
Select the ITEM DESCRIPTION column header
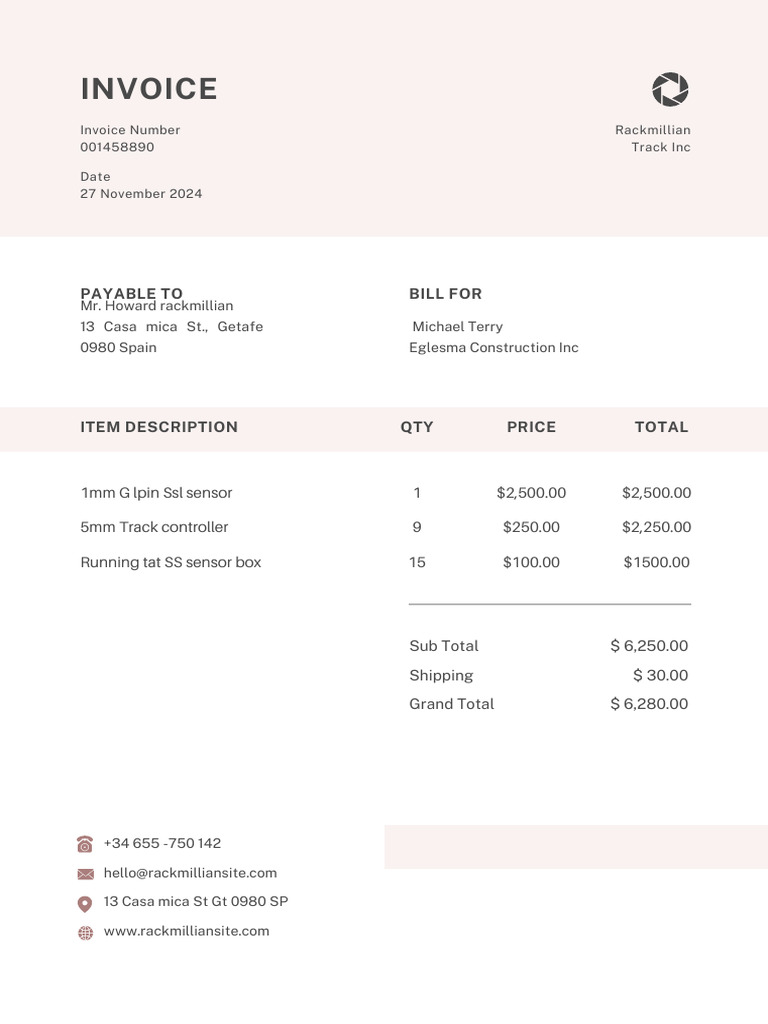[x=159, y=427]
